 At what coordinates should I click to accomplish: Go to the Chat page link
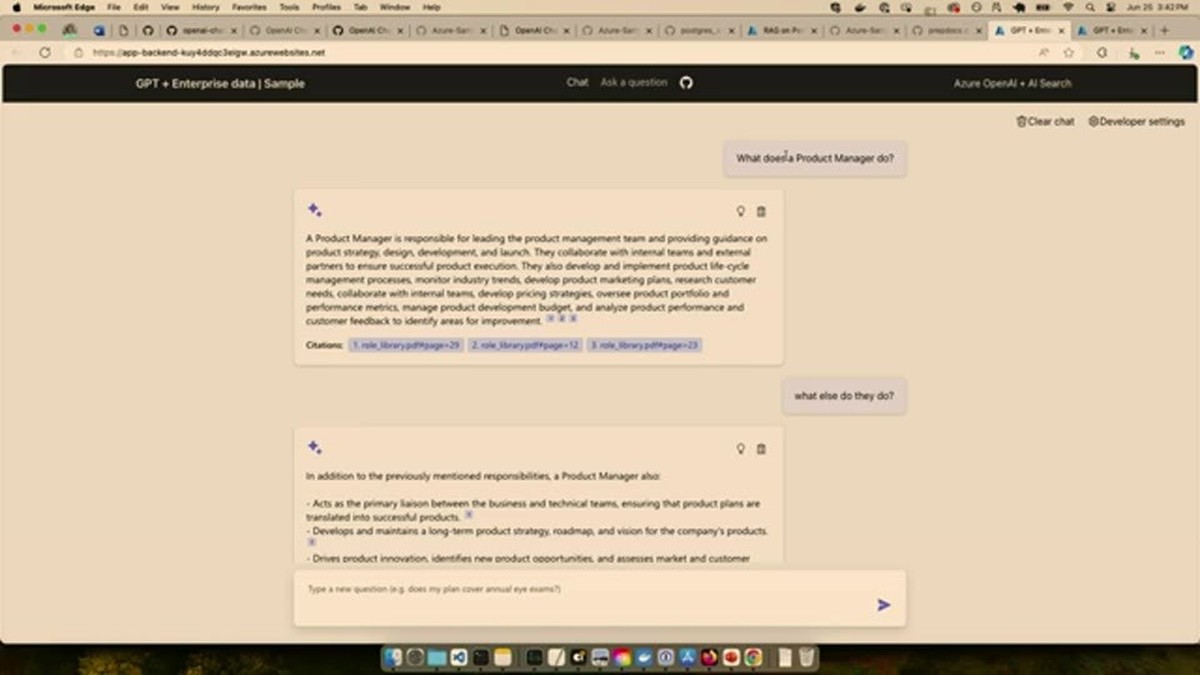pyautogui.click(x=578, y=82)
